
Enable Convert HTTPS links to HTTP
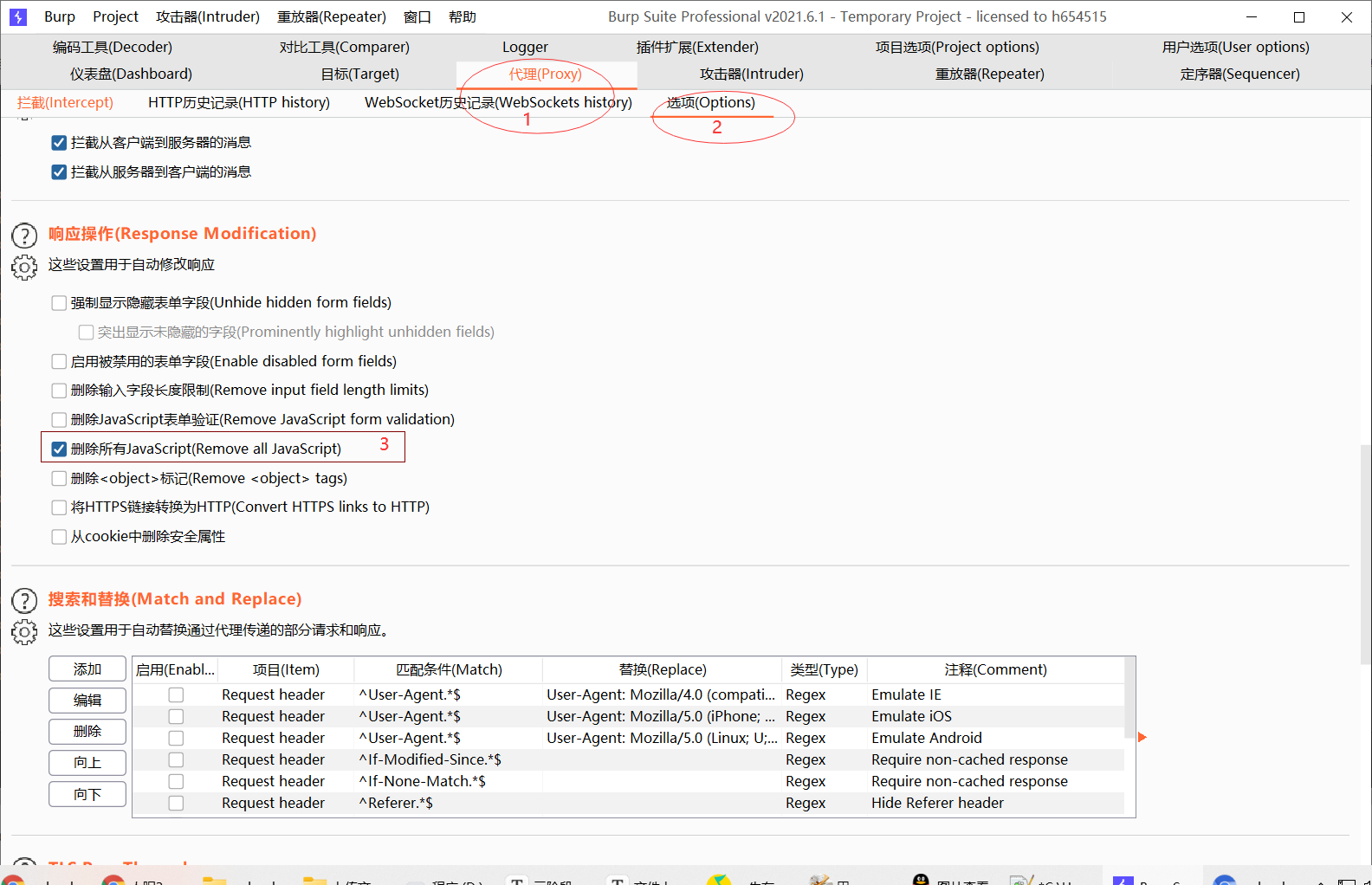(59, 507)
